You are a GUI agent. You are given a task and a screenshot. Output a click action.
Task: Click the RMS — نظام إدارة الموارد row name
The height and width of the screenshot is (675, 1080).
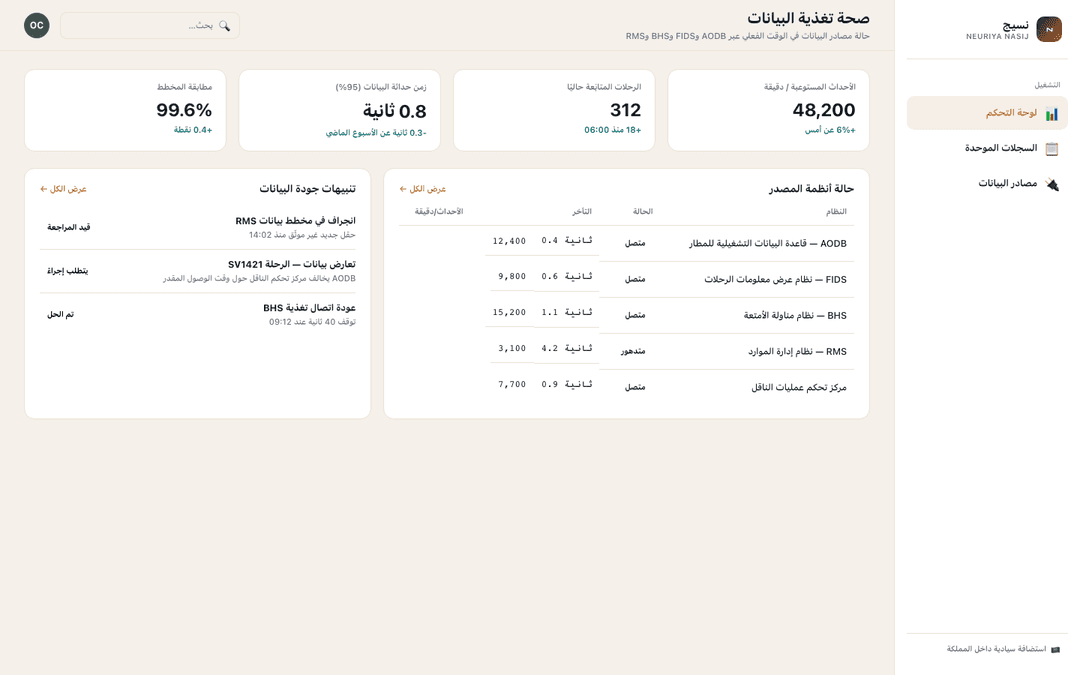point(798,351)
